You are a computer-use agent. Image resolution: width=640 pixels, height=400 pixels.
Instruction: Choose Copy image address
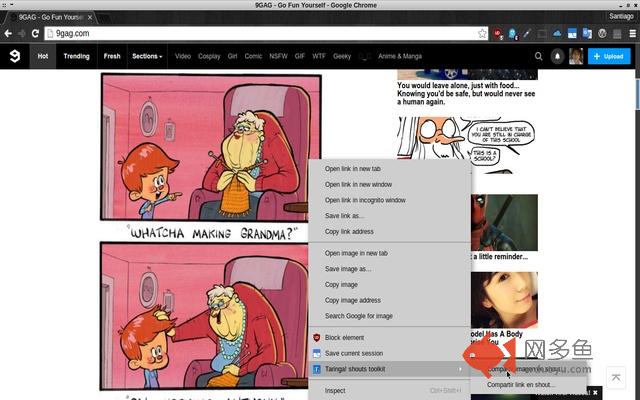click(x=390, y=300)
